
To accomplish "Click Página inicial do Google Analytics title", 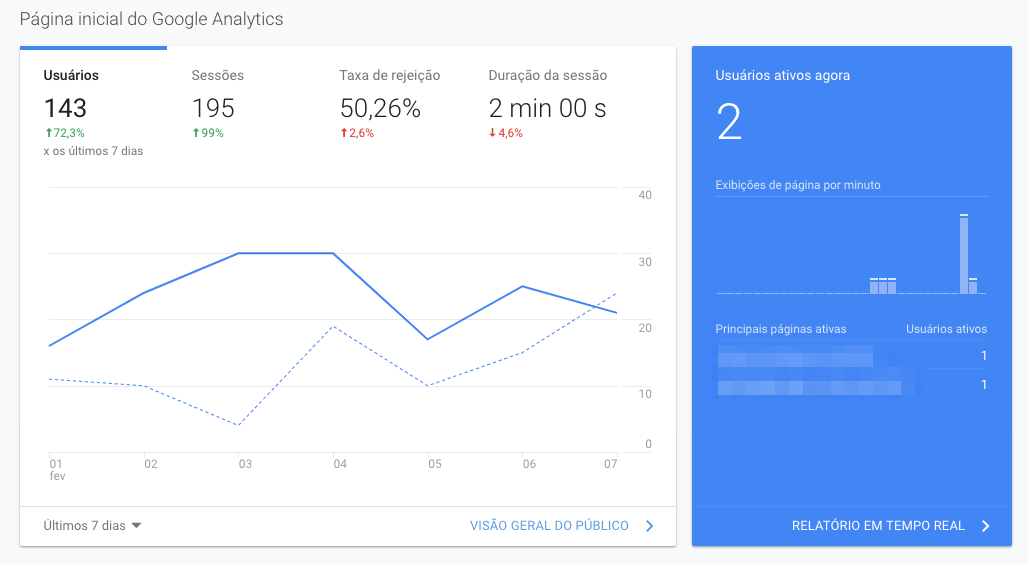I will pos(151,19).
